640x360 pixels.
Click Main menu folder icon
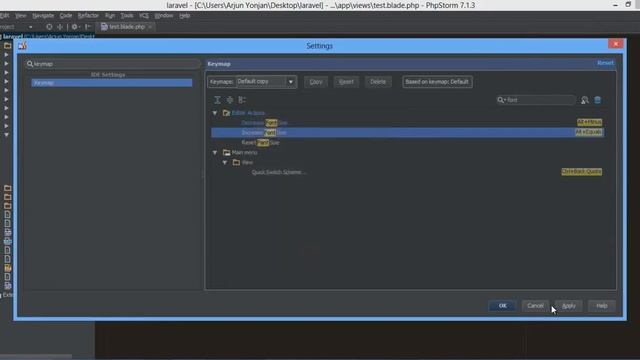pos(226,152)
